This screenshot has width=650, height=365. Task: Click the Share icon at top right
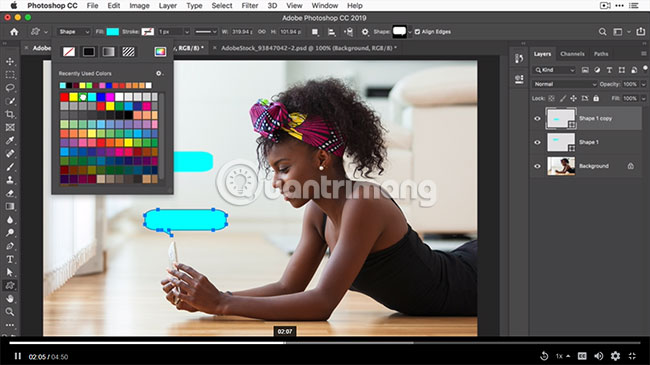(641, 32)
